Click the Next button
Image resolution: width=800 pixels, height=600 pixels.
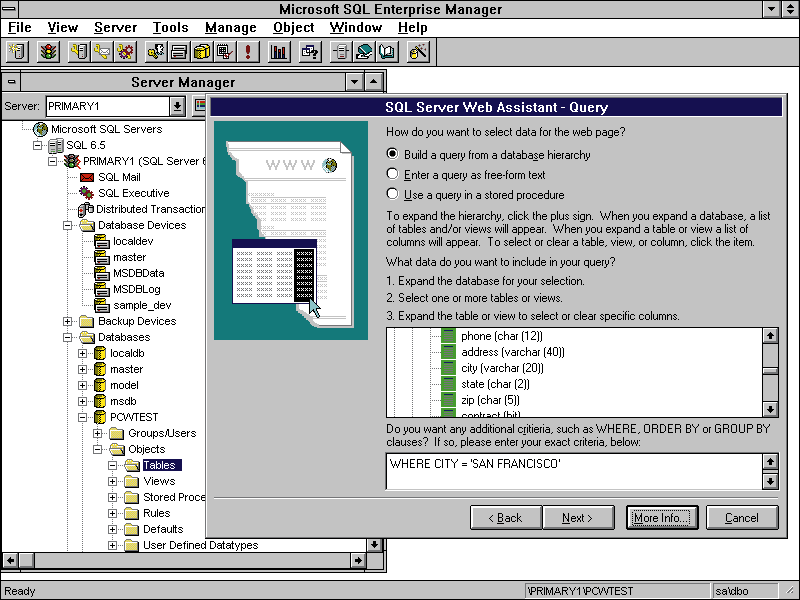[578, 518]
